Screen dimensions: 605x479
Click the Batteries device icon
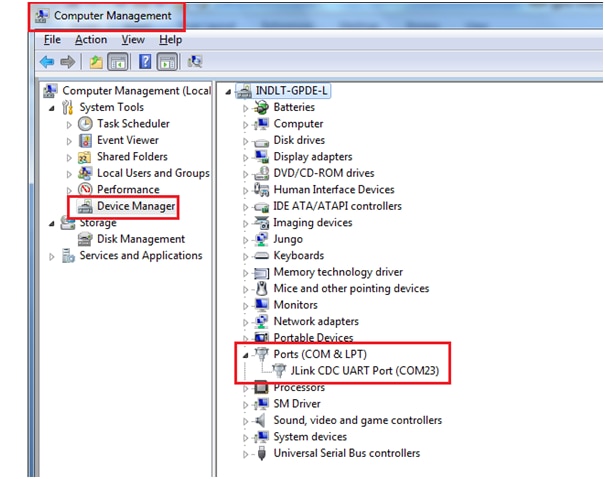261,107
